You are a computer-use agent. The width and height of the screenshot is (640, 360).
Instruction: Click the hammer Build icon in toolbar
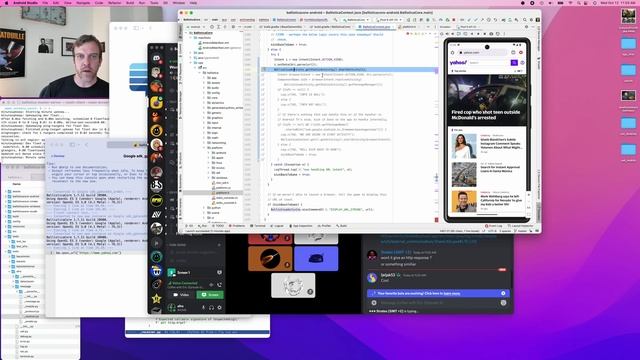335,20
